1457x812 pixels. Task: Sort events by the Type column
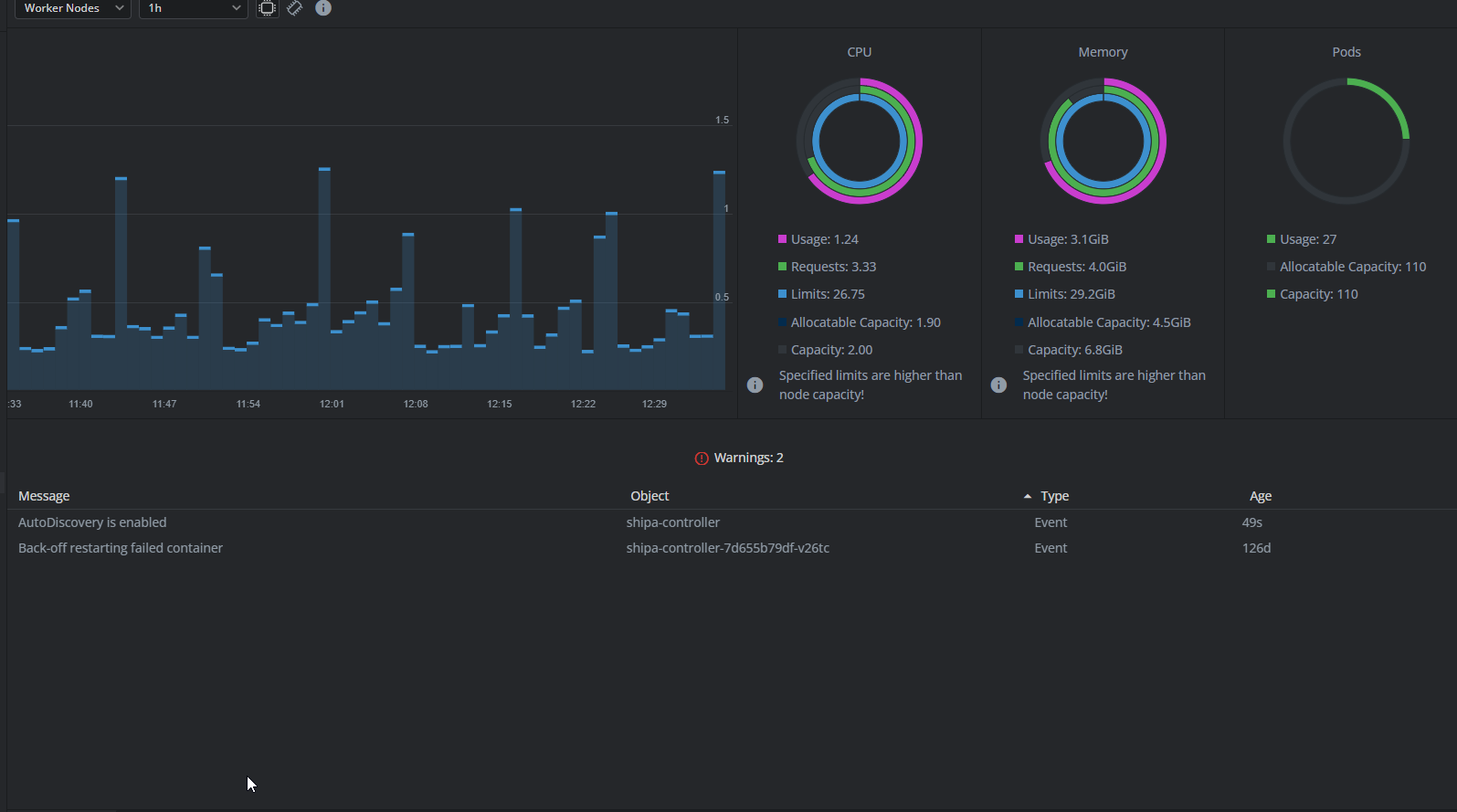click(x=1054, y=496)
